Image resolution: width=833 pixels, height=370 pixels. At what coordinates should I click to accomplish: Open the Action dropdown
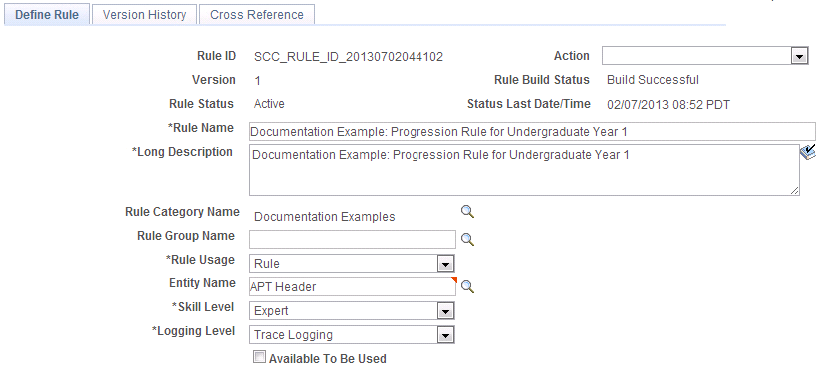[705, 56]
